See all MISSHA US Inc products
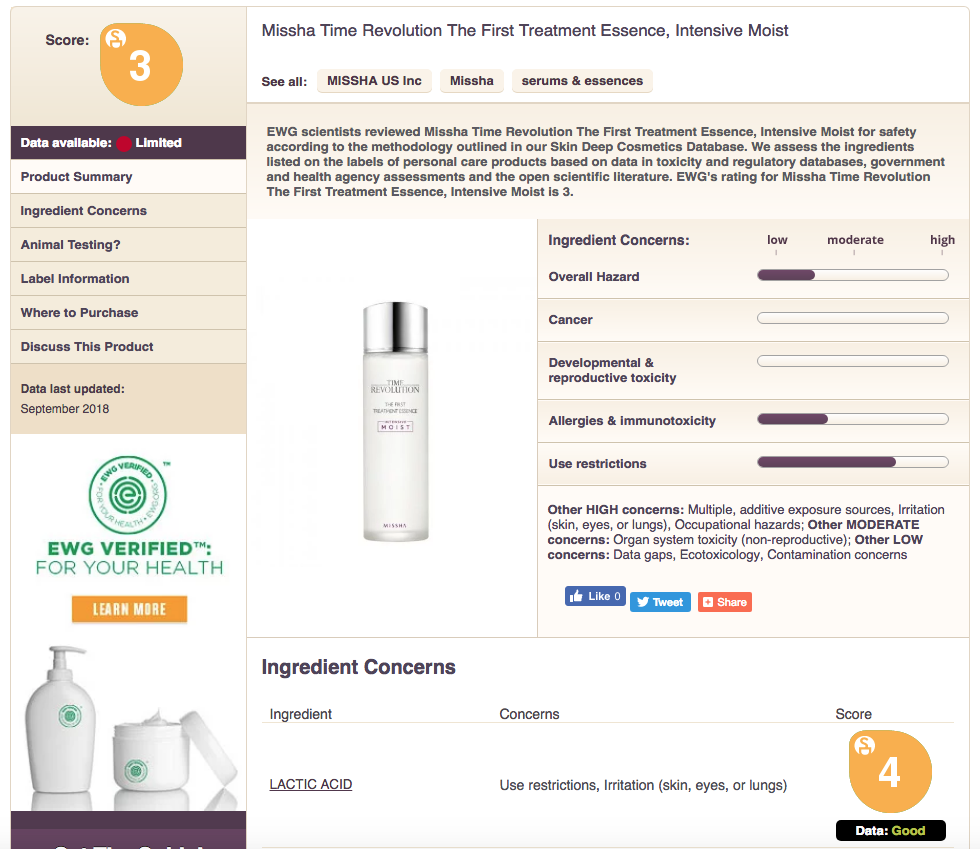This screenshot has height=849, width=980. (374, 81)
